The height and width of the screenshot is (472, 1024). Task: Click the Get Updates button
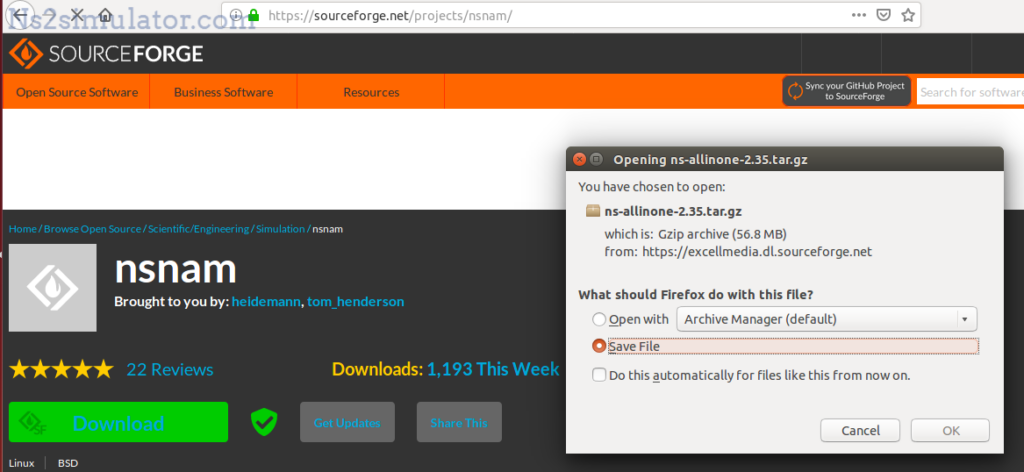[x=347, y=422]
